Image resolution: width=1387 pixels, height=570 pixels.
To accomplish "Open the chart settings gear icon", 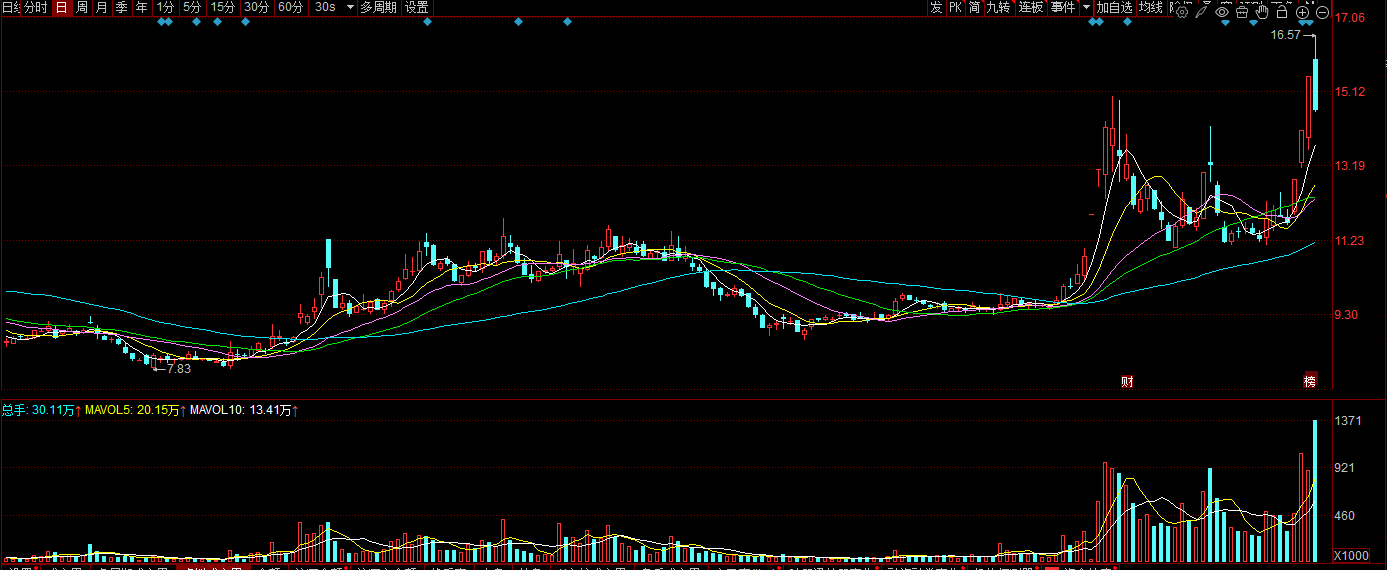I will (x=1182, y=11).
